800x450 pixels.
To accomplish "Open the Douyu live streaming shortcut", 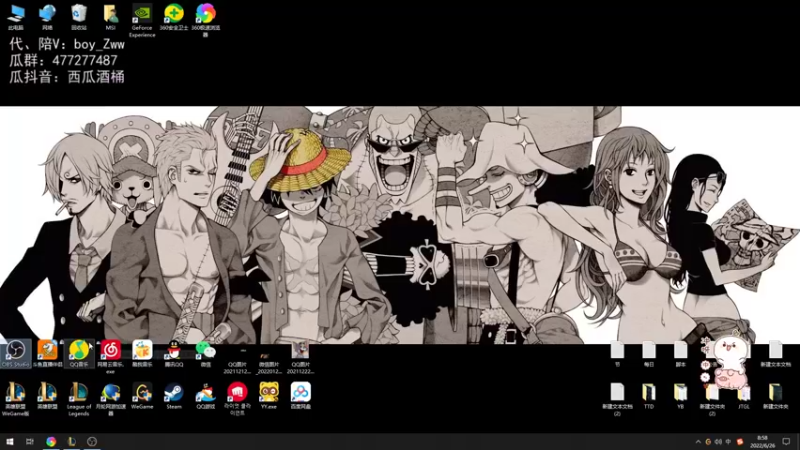I will tap(47, 354).
